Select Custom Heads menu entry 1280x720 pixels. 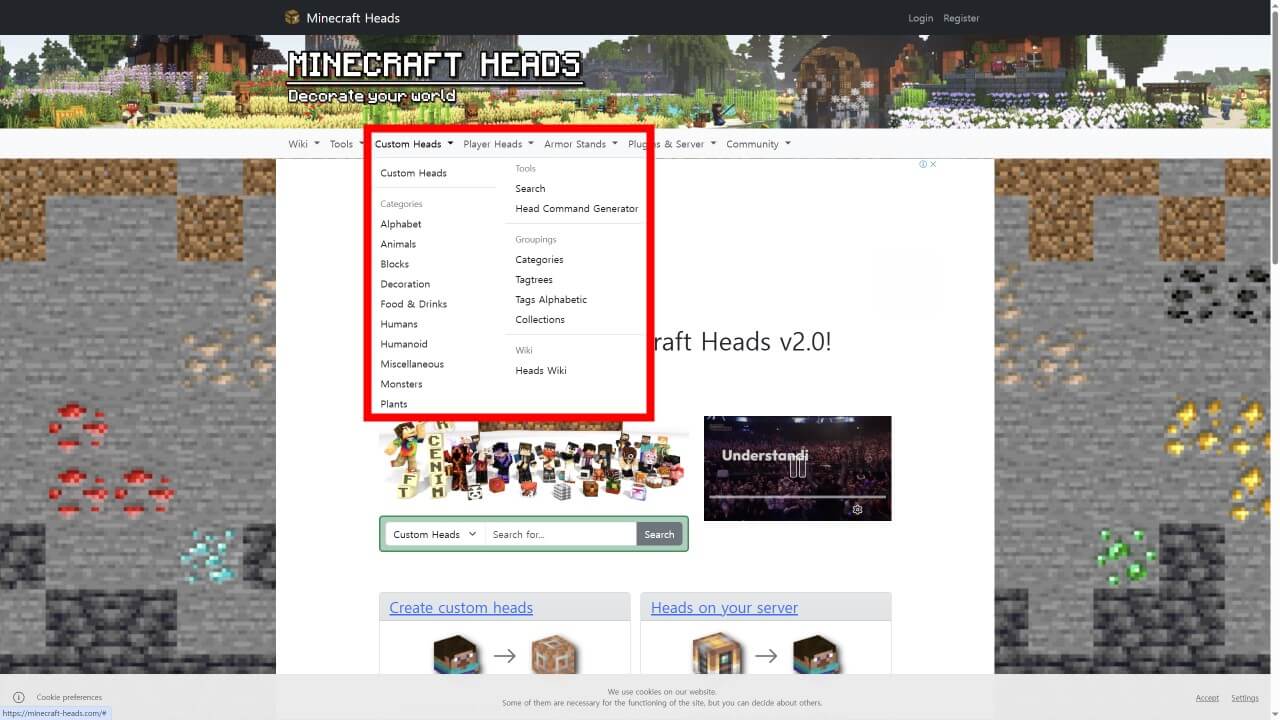413,173
